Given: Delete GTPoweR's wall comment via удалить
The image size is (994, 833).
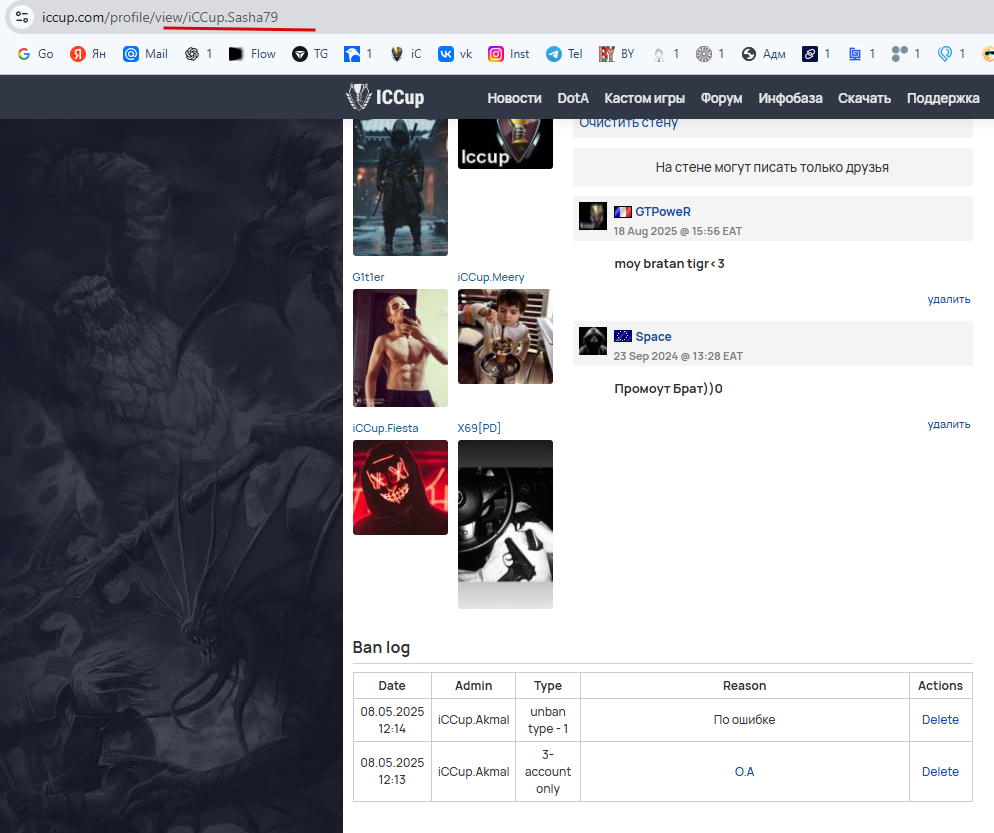Looking at the screenshot, I should (x=948, y=299).
